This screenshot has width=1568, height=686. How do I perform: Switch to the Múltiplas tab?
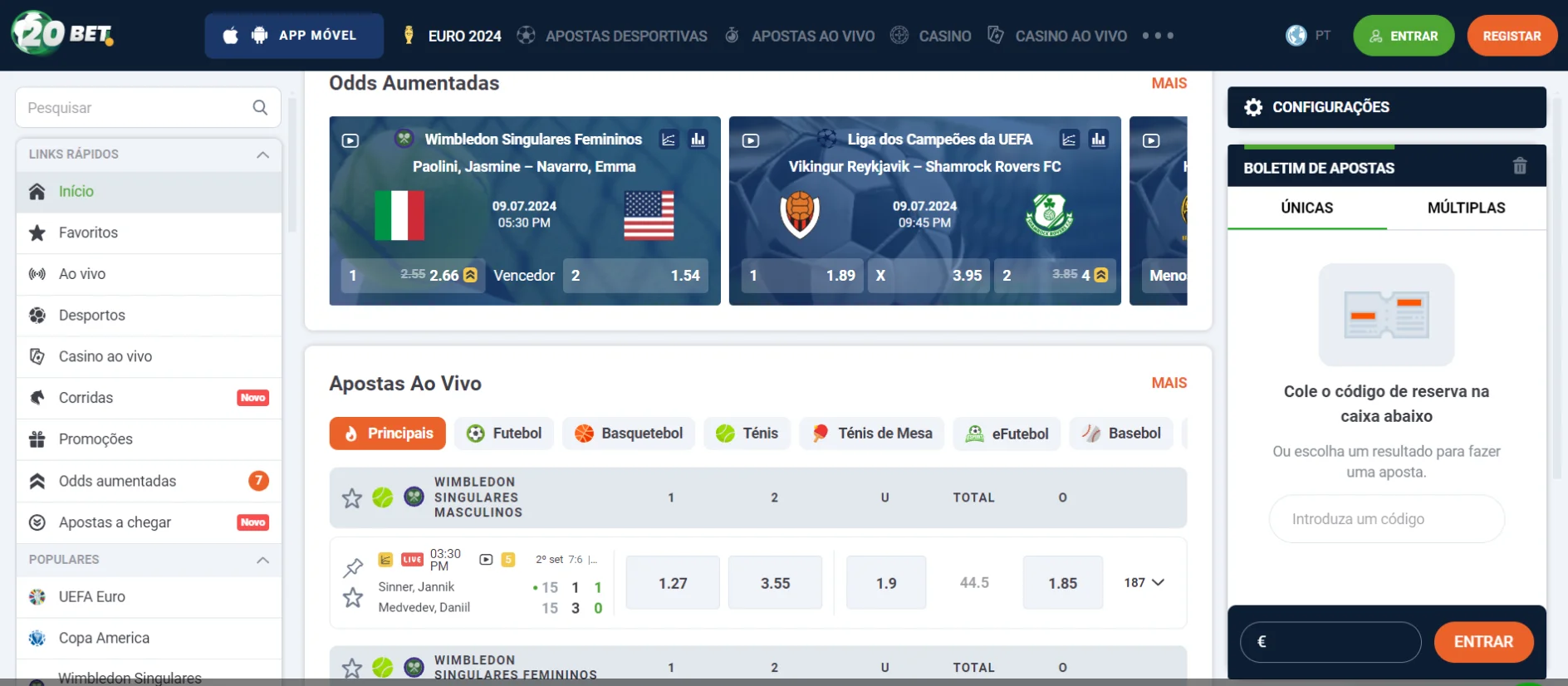click(x=1466, y=208)
